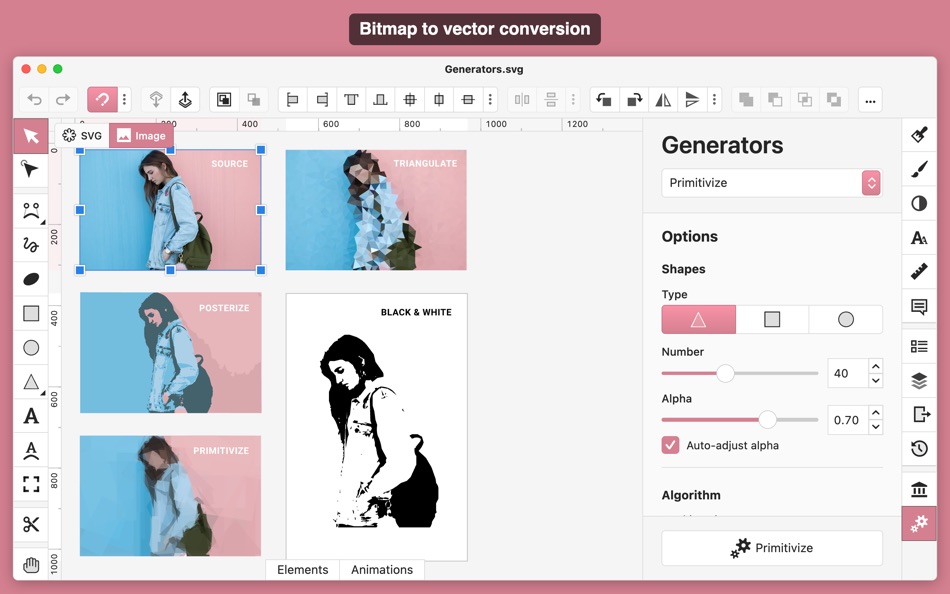Uncheck Auto-adjust alpha

(x=670, y=445)
